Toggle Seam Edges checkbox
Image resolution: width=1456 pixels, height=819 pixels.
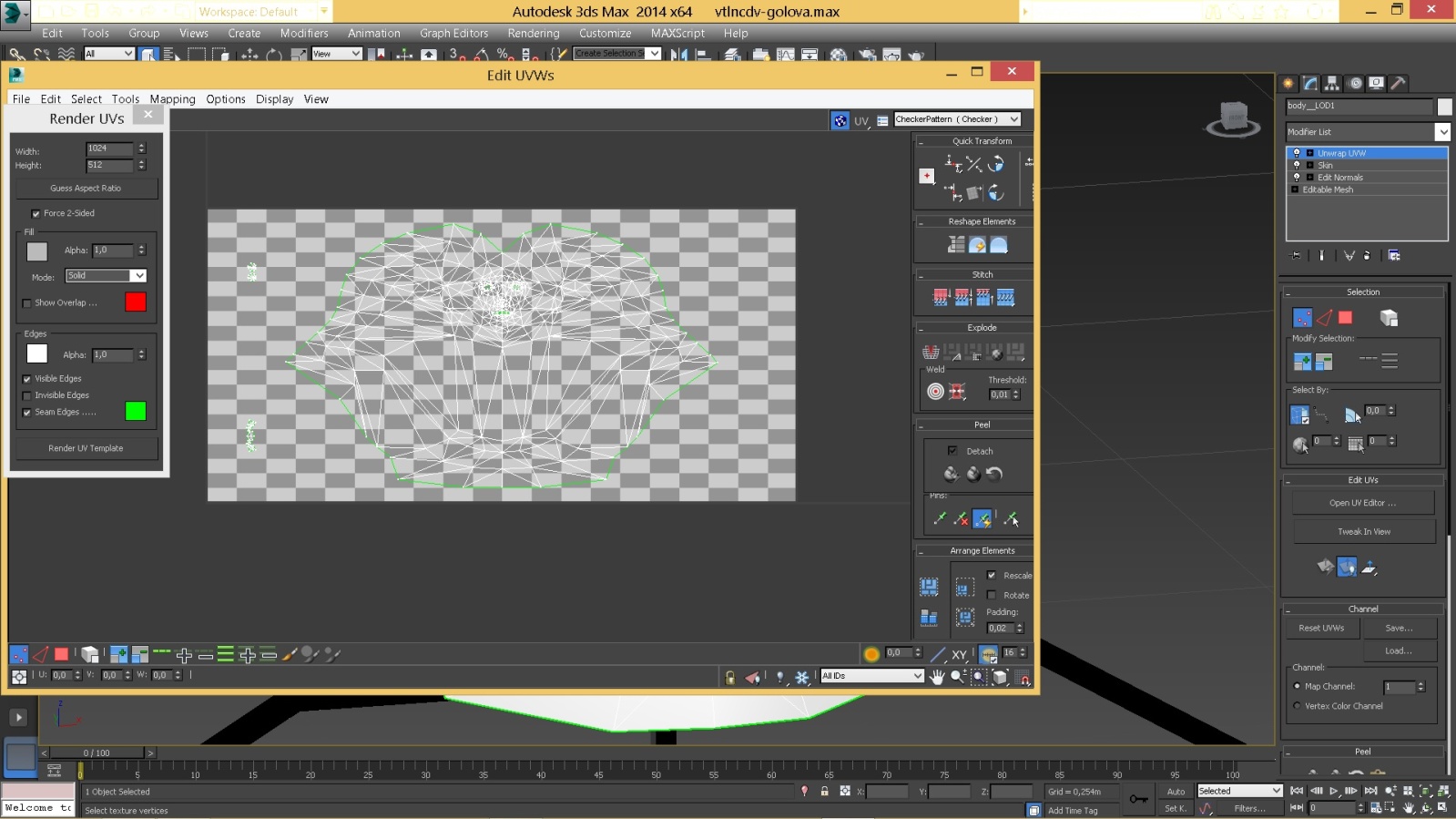point(26,413)
